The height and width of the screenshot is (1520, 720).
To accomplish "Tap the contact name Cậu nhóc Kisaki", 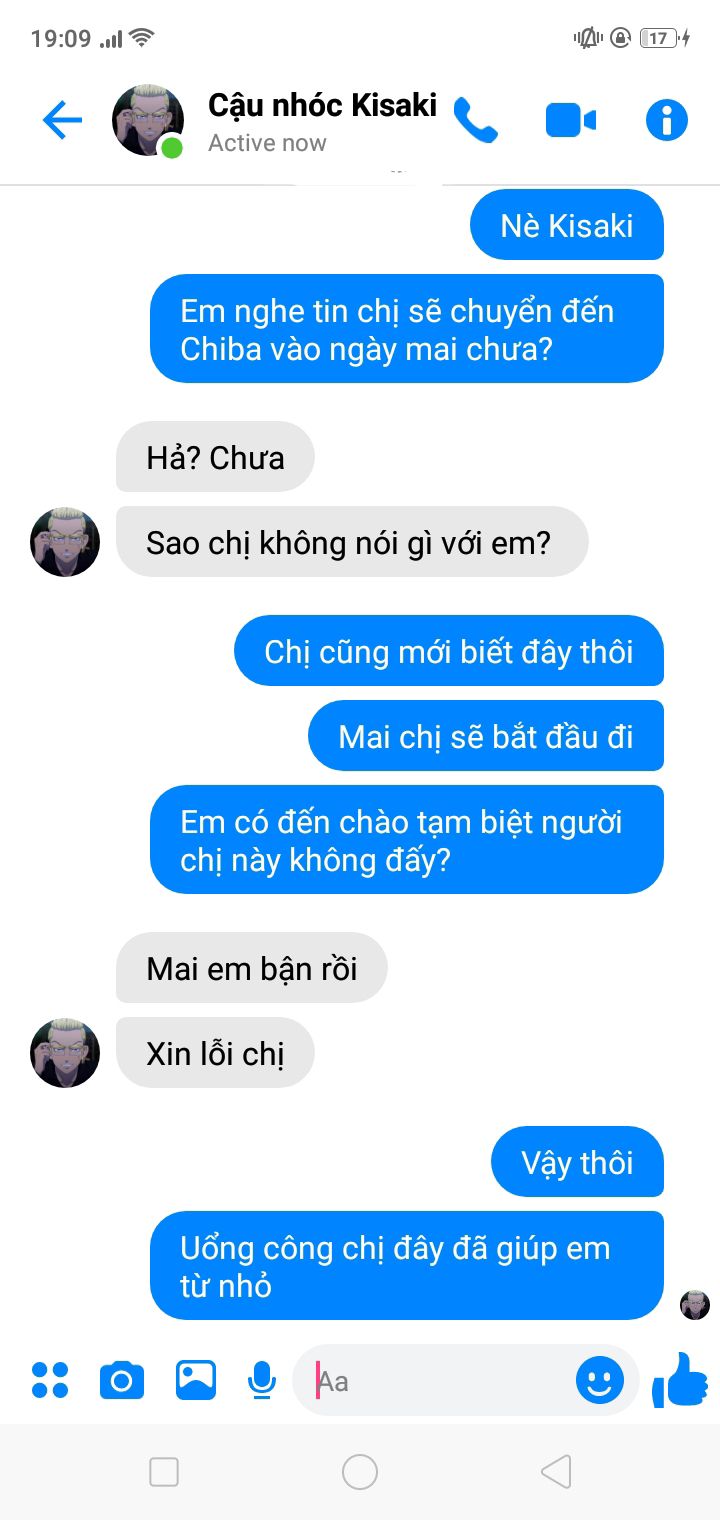I will click(x=322, y=105).
